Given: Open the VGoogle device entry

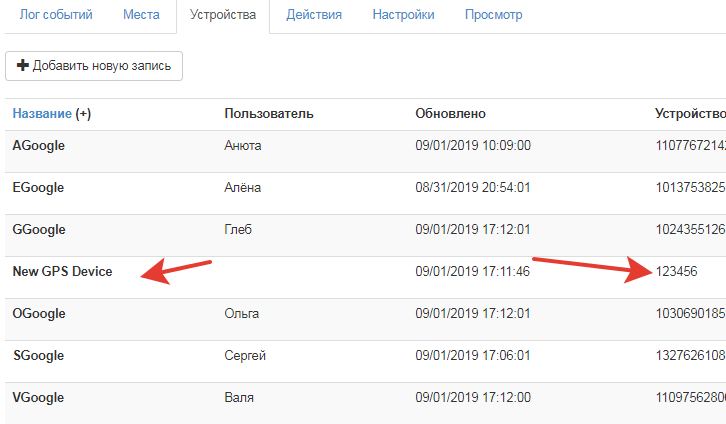Looking at the screenshot, I should [38, 398].
